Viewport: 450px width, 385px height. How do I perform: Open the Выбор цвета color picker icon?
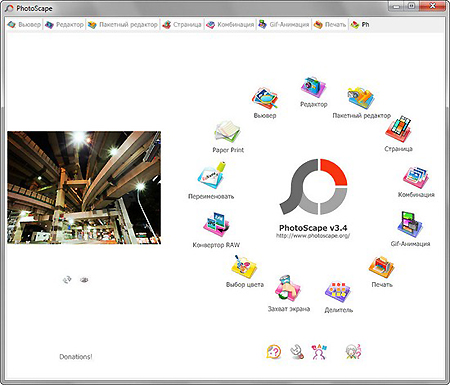pos(244,266)
